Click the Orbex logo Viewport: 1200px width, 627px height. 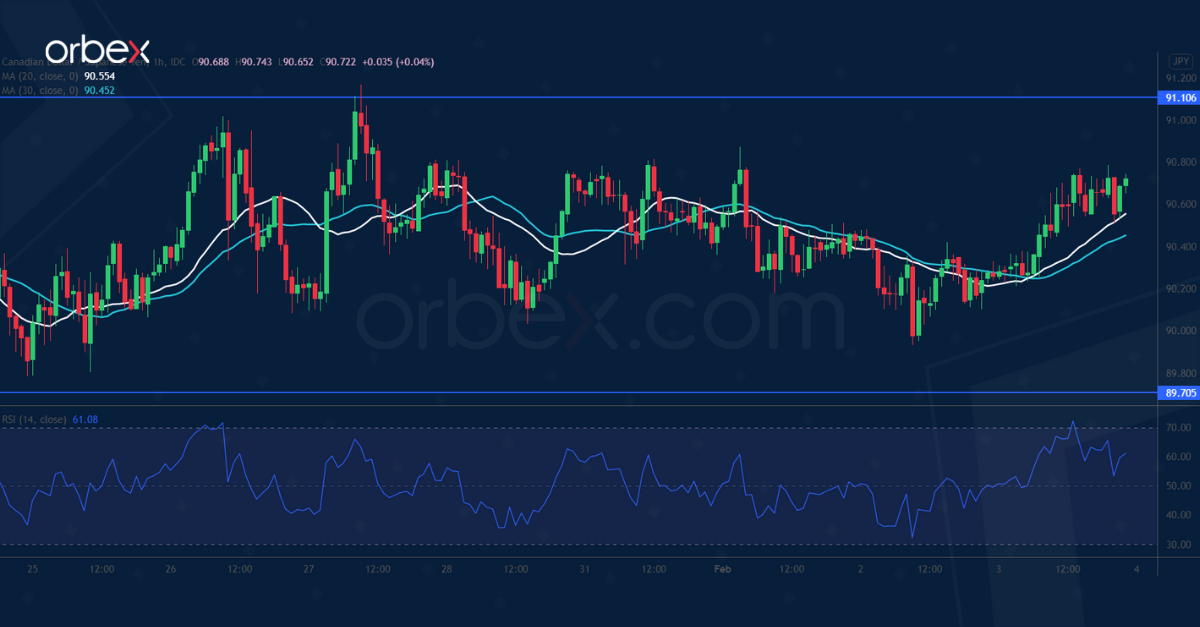[x=95, y=45]
